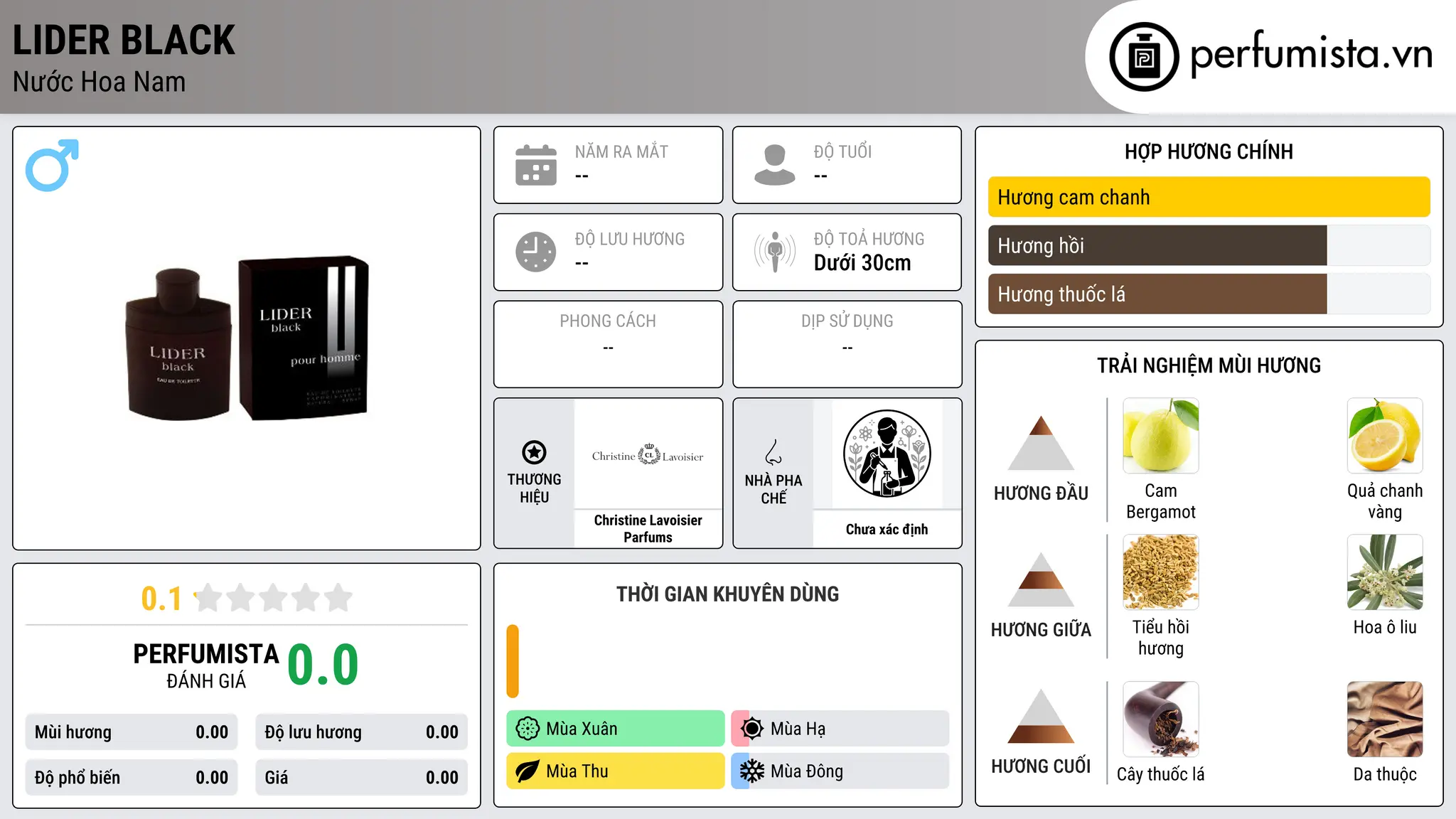1456x819 pixels.
Task: Click the sillage icon beside Độ Toả Hương
Action: [x=775, y=252]
